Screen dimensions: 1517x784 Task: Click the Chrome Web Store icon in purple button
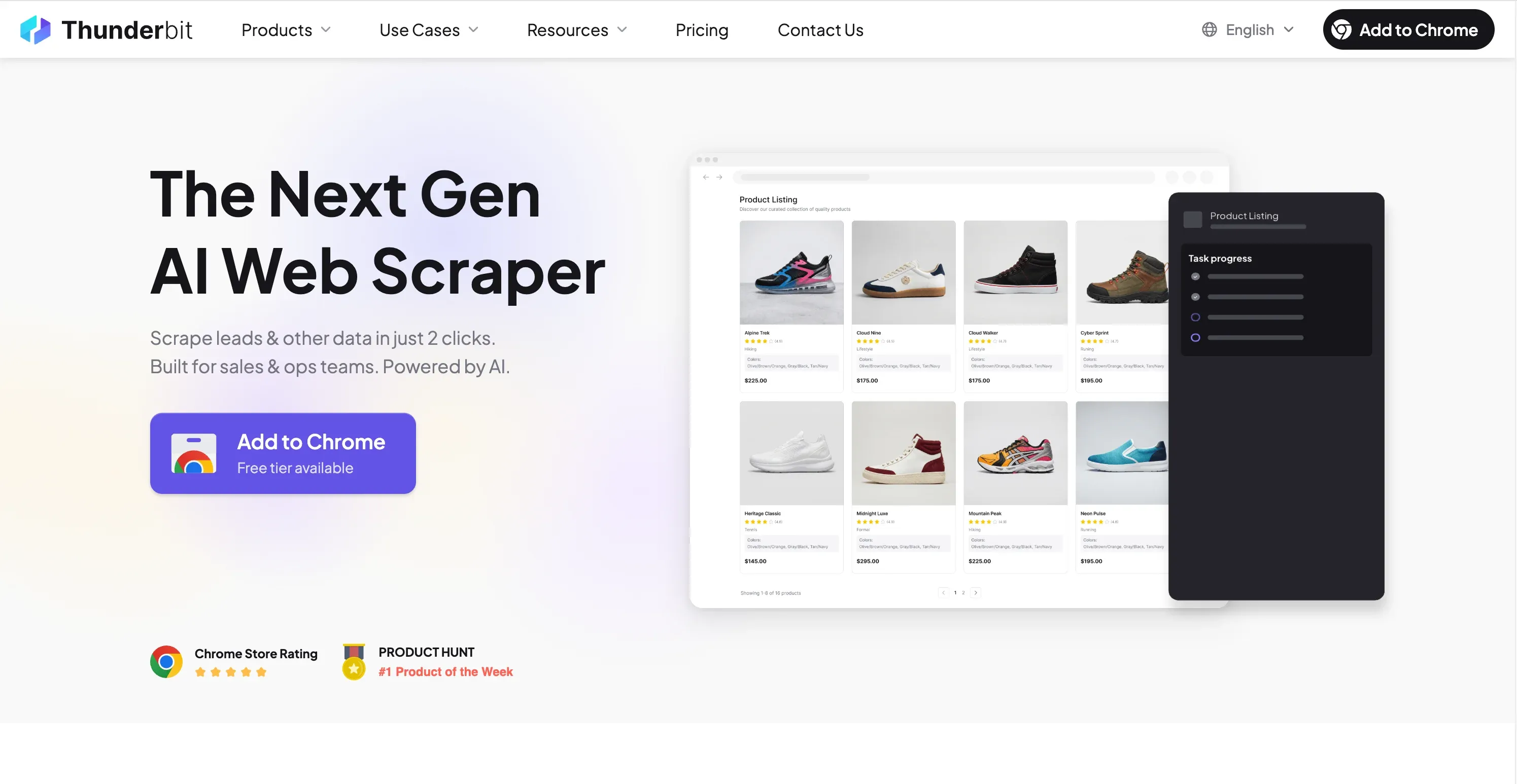194,453
